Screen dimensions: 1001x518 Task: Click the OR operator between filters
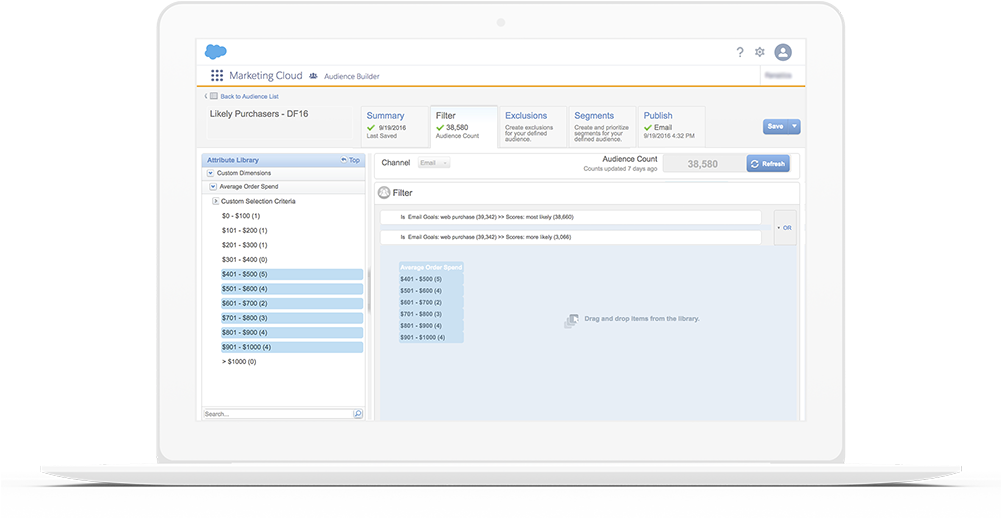785,227
